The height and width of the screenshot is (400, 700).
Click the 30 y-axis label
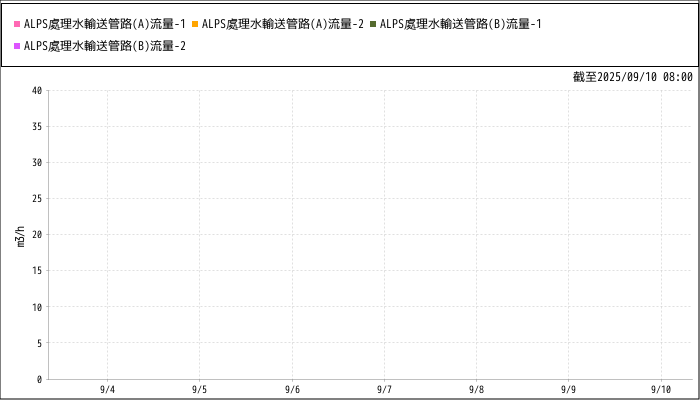click(x=37, y=163)
